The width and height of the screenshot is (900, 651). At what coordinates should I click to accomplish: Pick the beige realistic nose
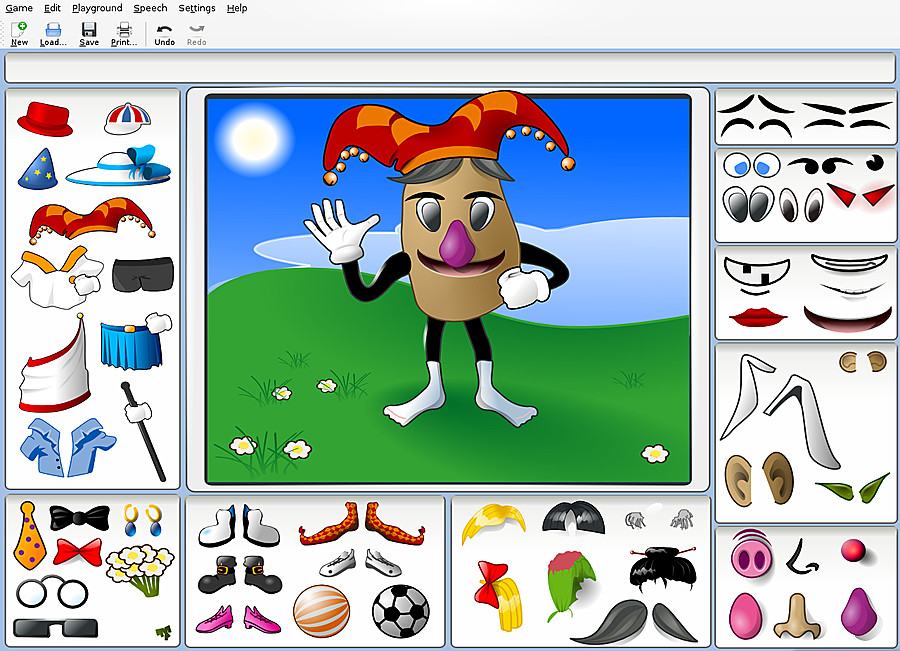click(798, 617)
